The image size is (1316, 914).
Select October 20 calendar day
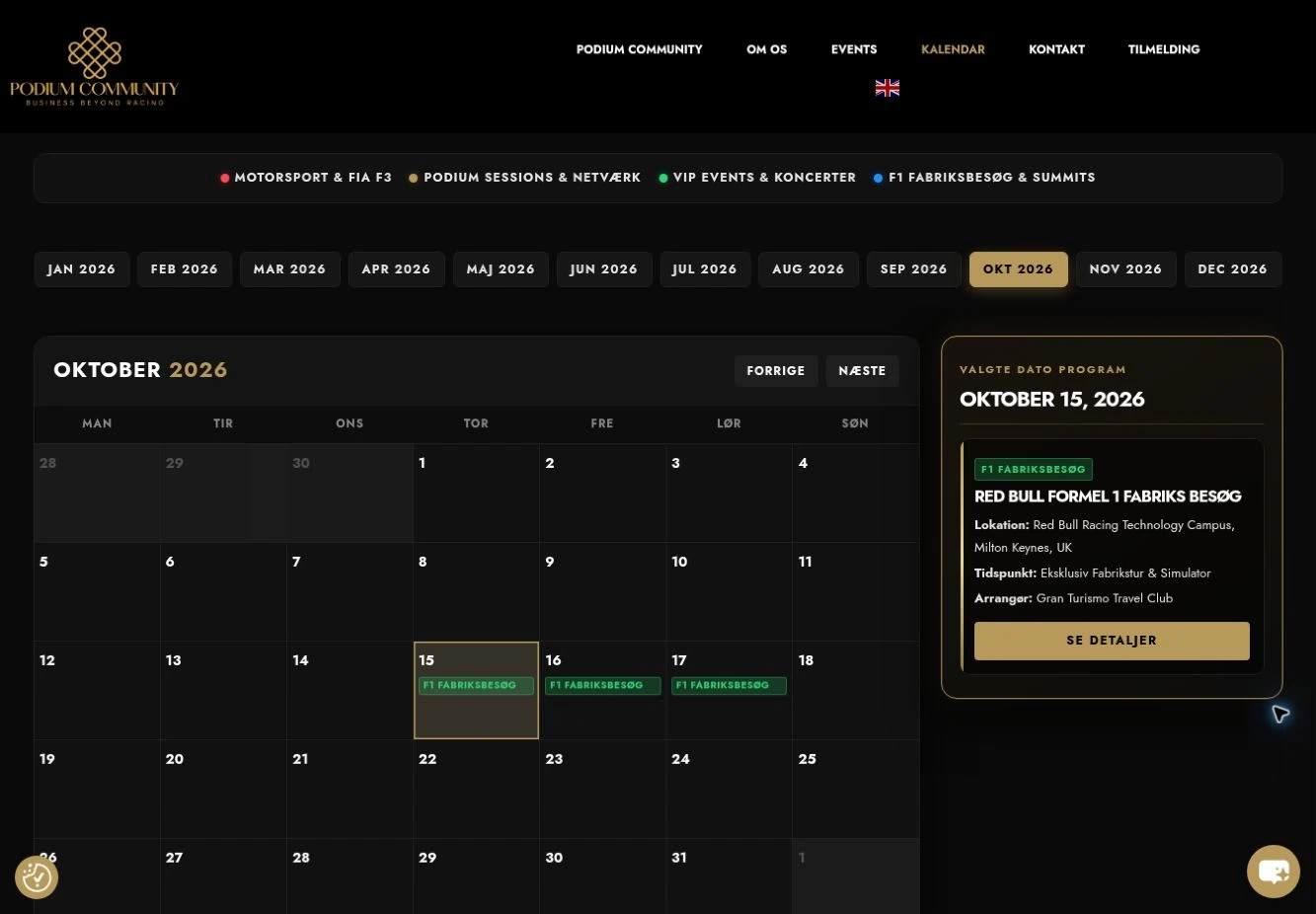223,789
